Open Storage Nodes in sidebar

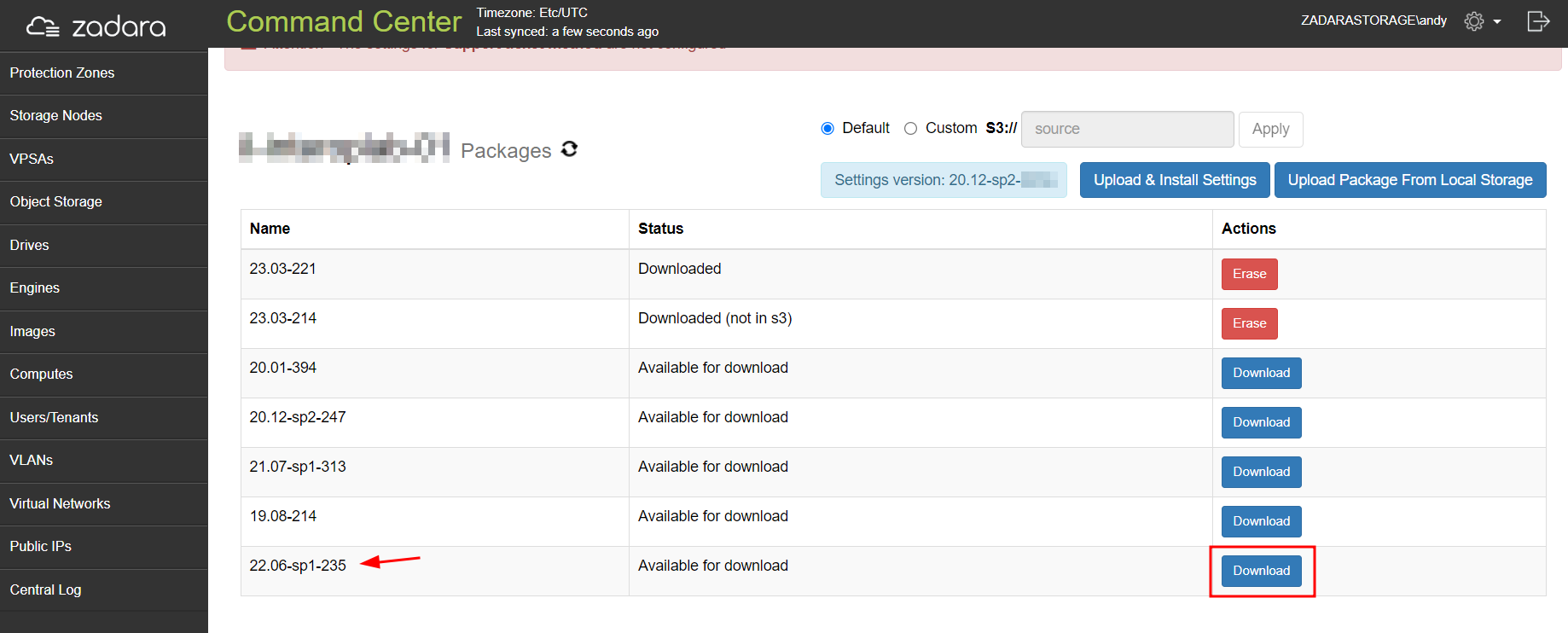coord(104,116)
